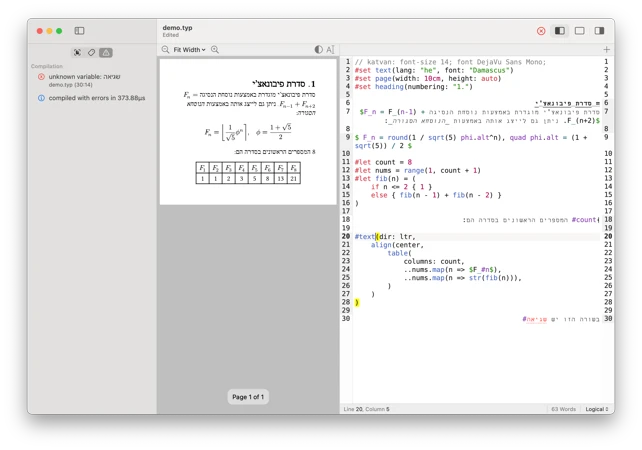Click the '63 Words' counter in status bar
Screen dimensions: 642x450
pyautogui.click(x=563, y=409)
